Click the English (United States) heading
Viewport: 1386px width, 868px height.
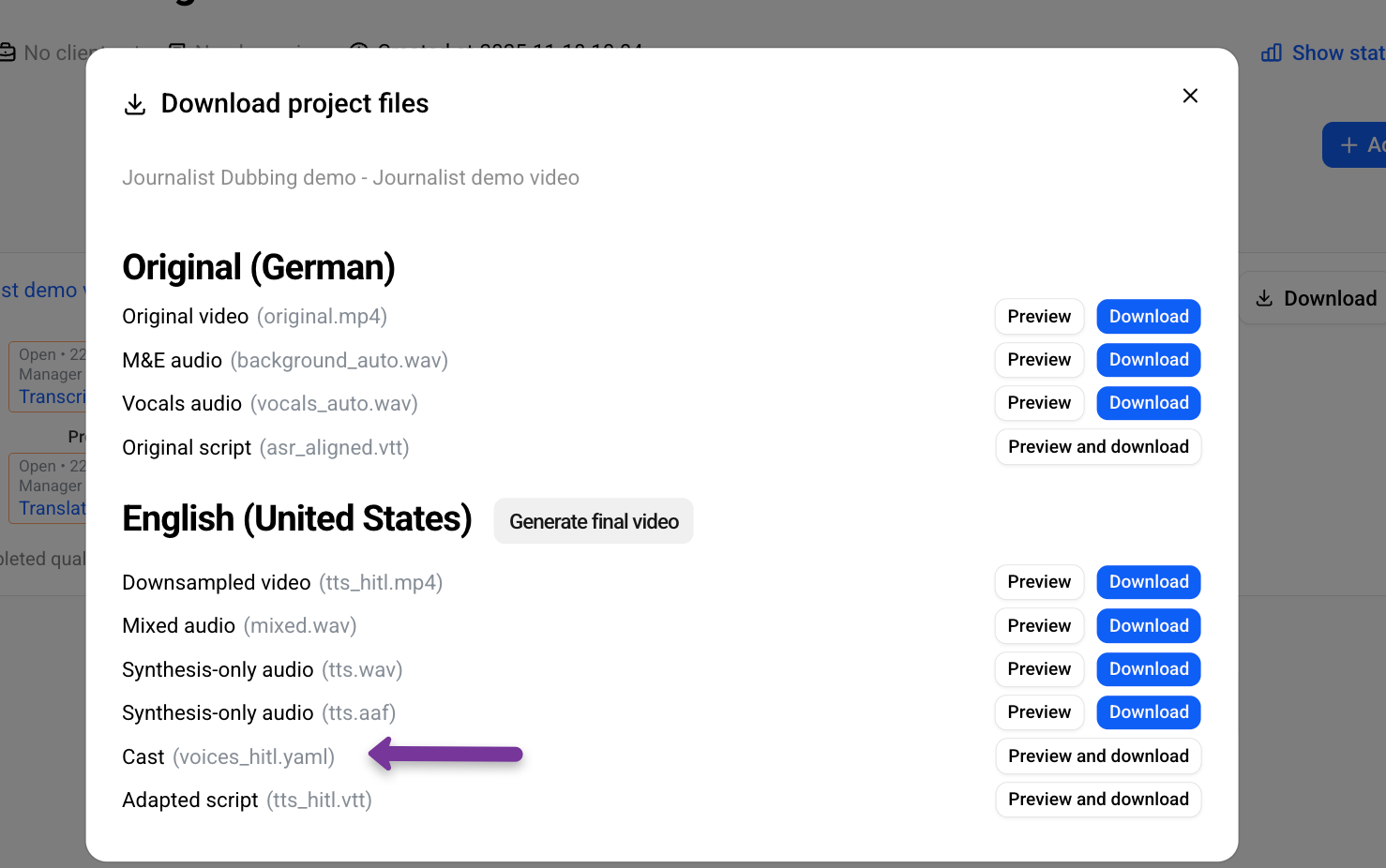tap(296, 519)
